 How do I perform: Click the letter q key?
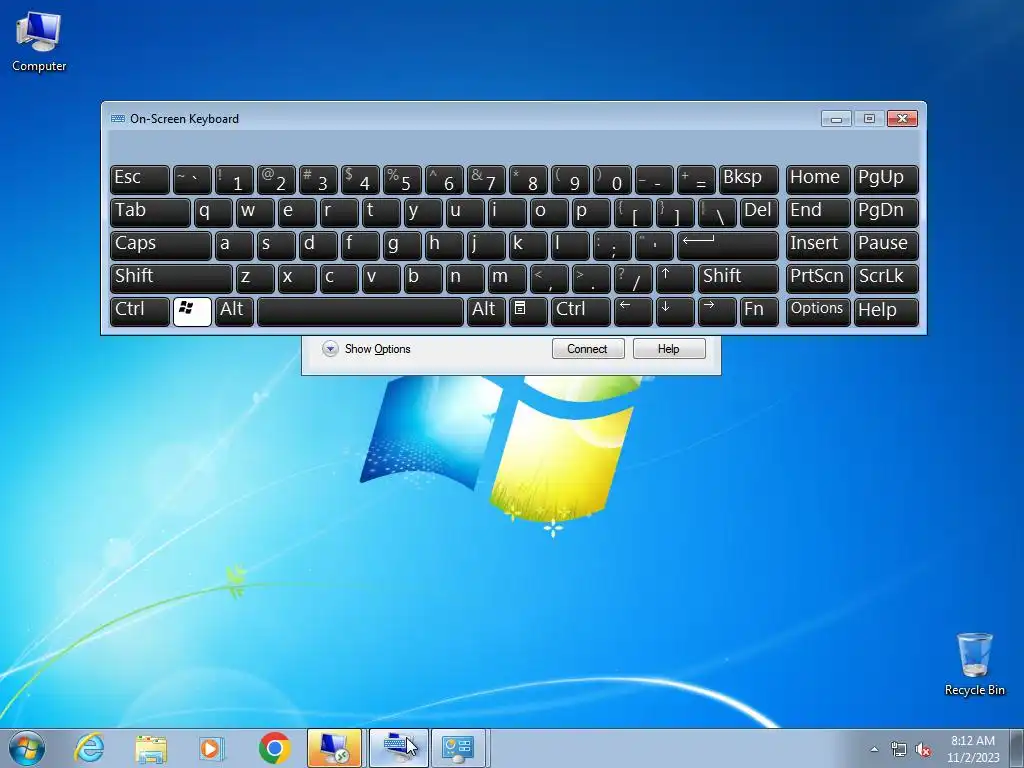(213, 212)
